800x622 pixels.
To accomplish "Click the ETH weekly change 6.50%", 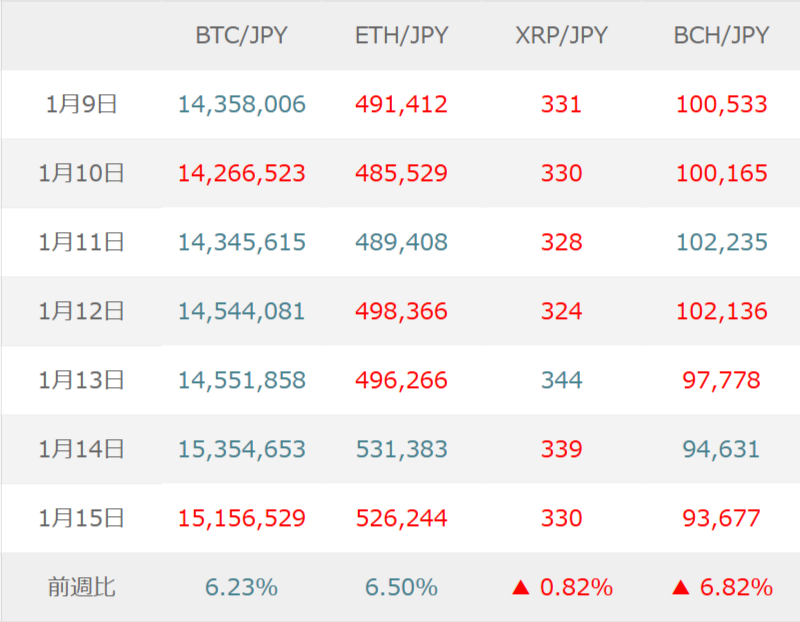I will tap(401, 587).
